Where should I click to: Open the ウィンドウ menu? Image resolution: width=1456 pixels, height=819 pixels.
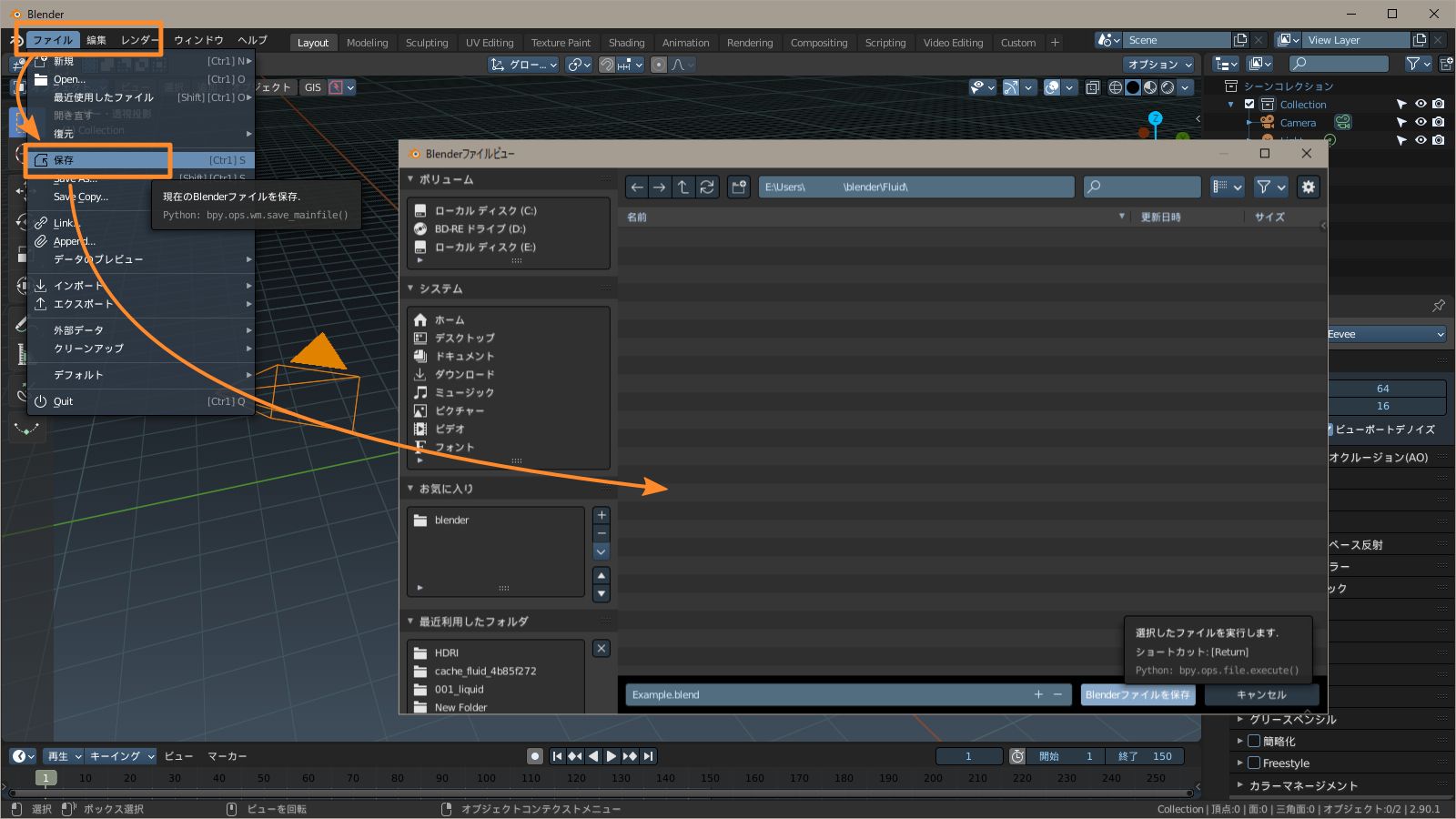198,40
